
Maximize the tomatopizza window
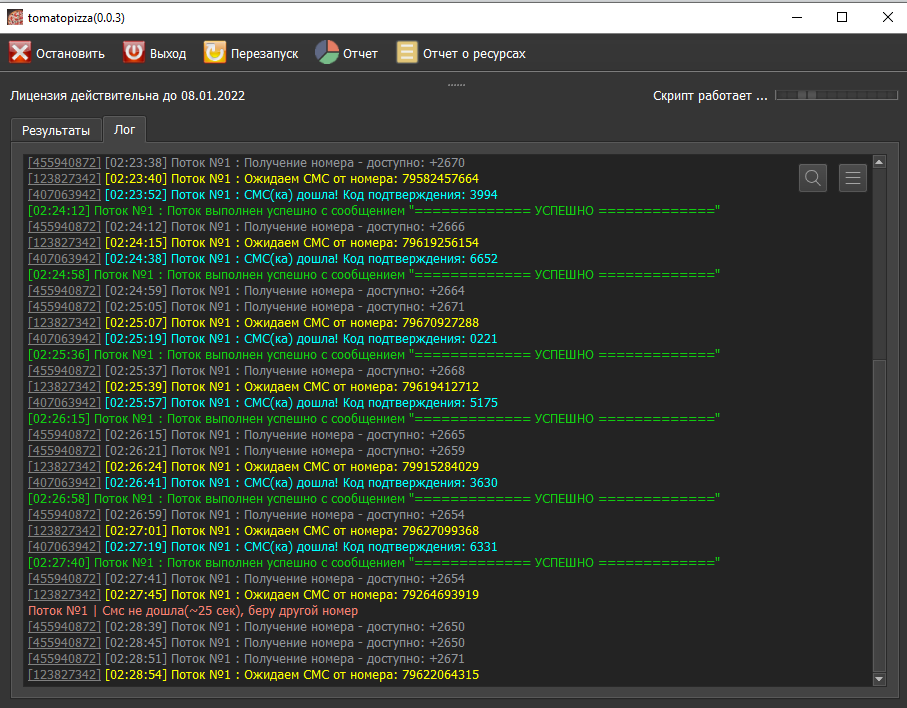pos(842,17)
